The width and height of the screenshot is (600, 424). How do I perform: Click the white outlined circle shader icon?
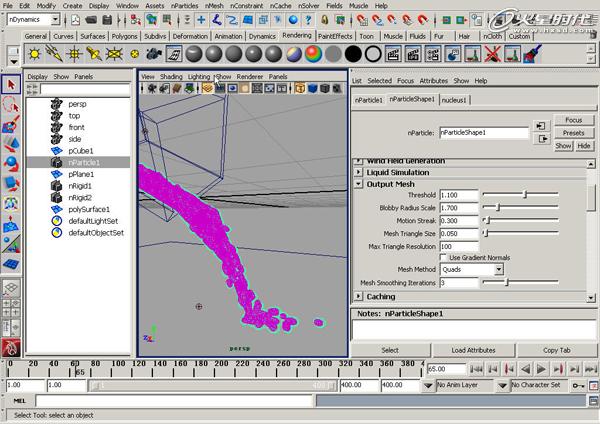coord(373,54)
